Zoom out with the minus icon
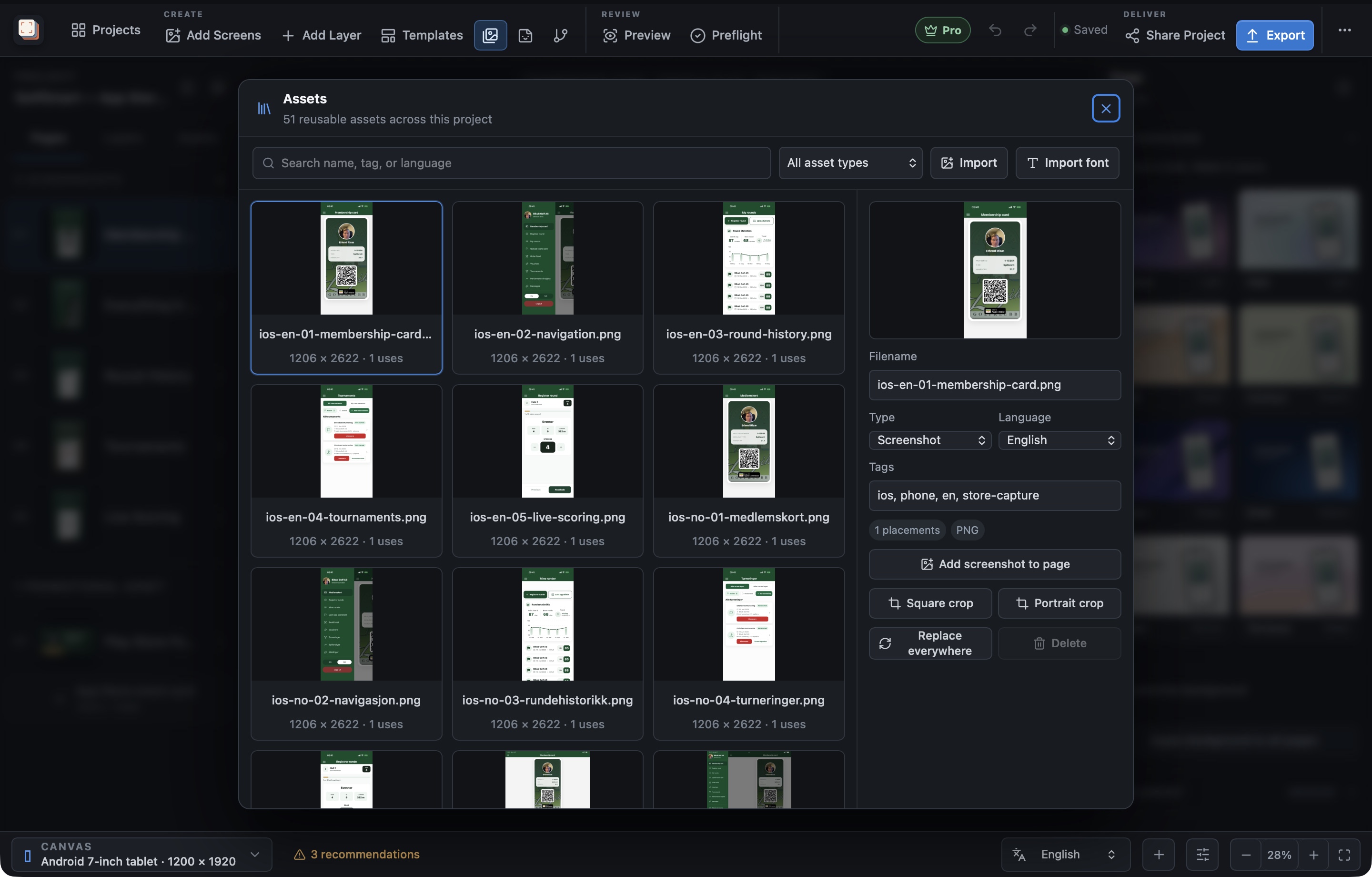 (x=1245, y=854)
